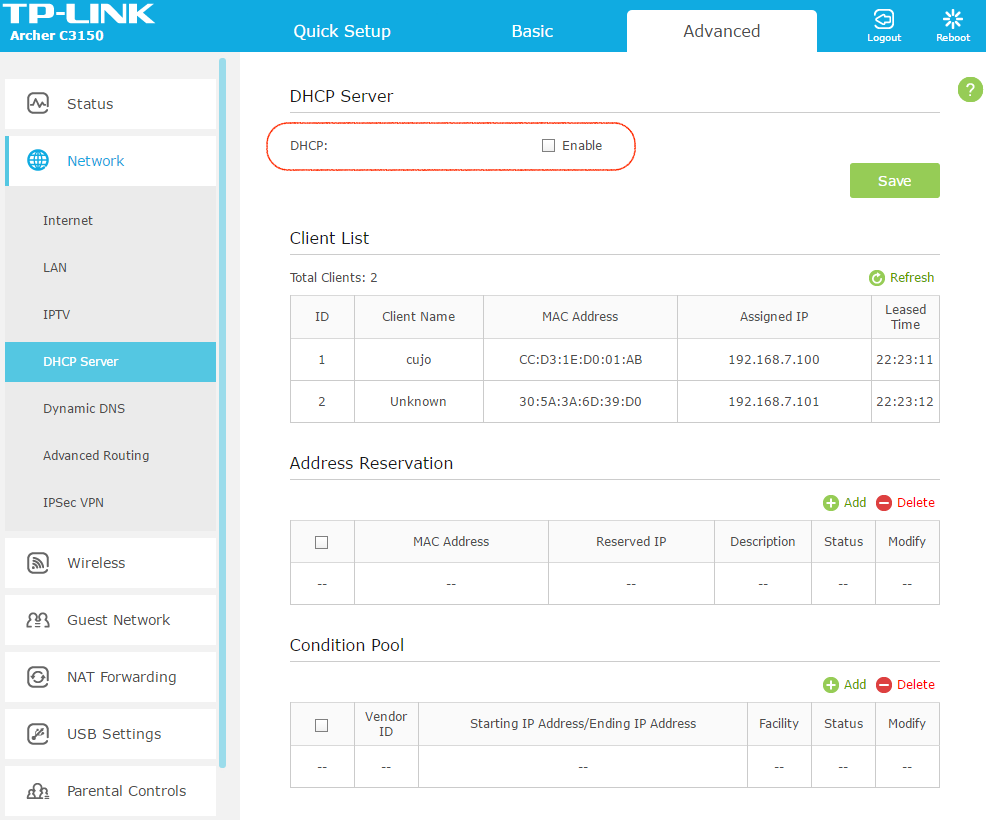
Task: Click MAC address CC:D3:1E:D0:01:AB
Action: point(580,360)
